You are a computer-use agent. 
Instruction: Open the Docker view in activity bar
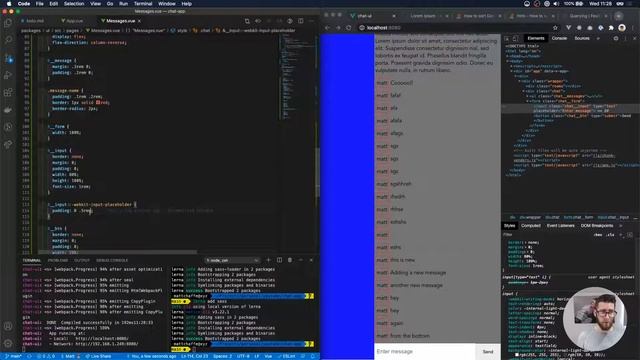pos(8,110)
